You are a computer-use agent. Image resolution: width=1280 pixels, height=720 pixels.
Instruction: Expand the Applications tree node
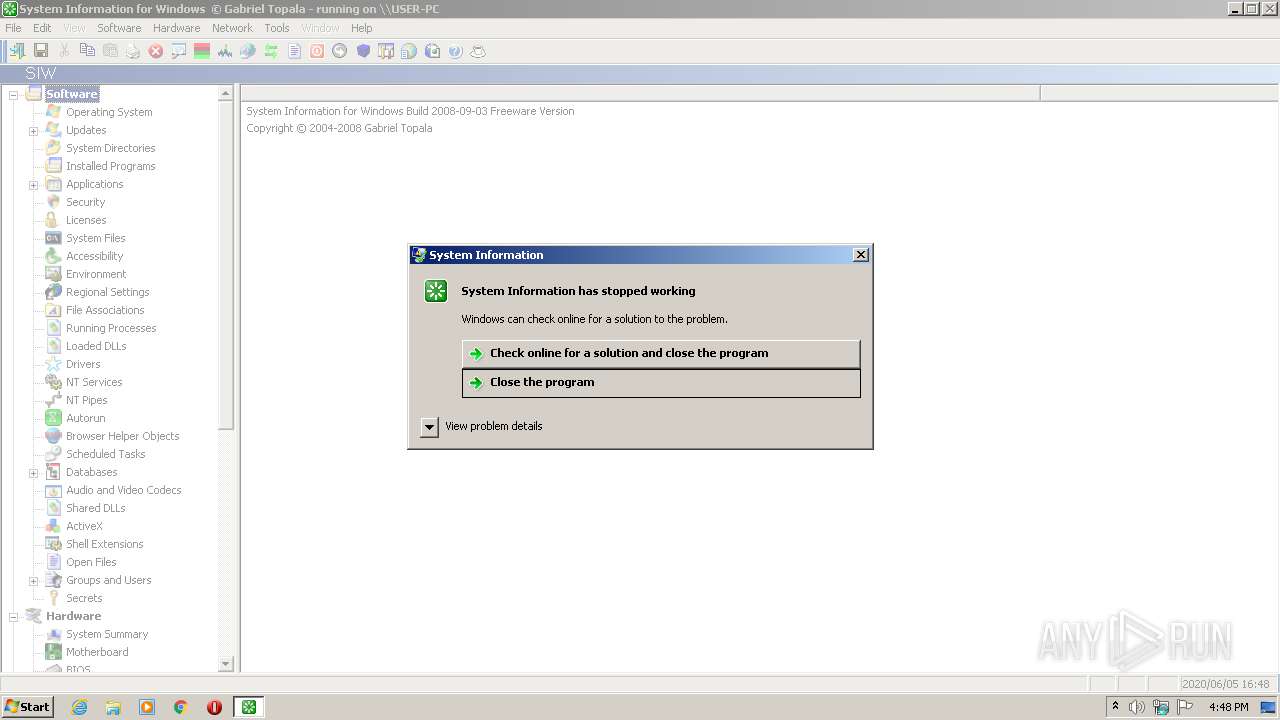33,185
